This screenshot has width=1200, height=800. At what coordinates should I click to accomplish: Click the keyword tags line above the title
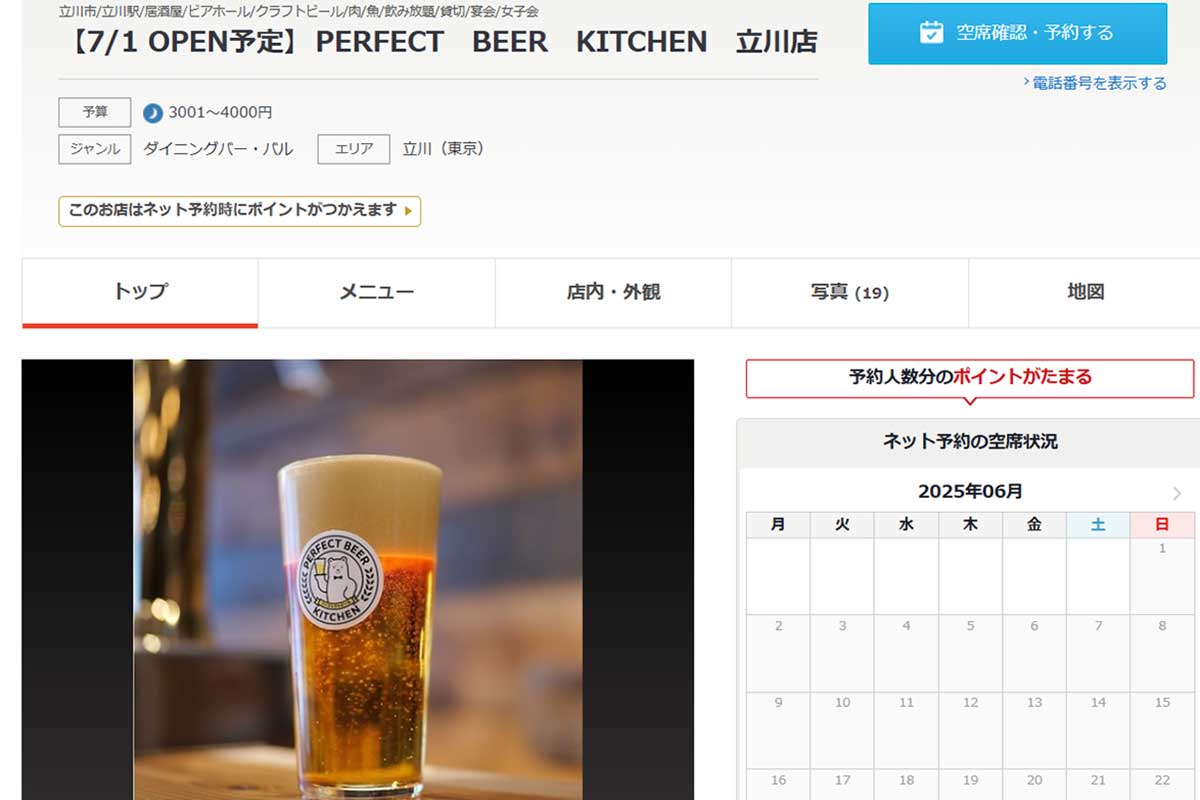coord(299,12)
